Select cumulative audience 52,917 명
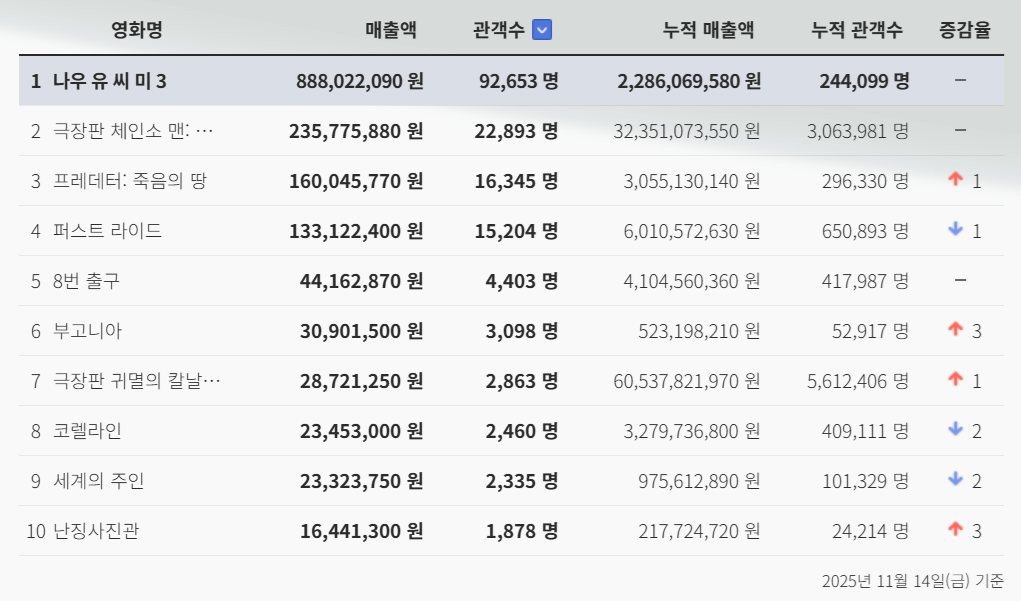Screen dimensions: 1021x601 (x=870, y=331)
